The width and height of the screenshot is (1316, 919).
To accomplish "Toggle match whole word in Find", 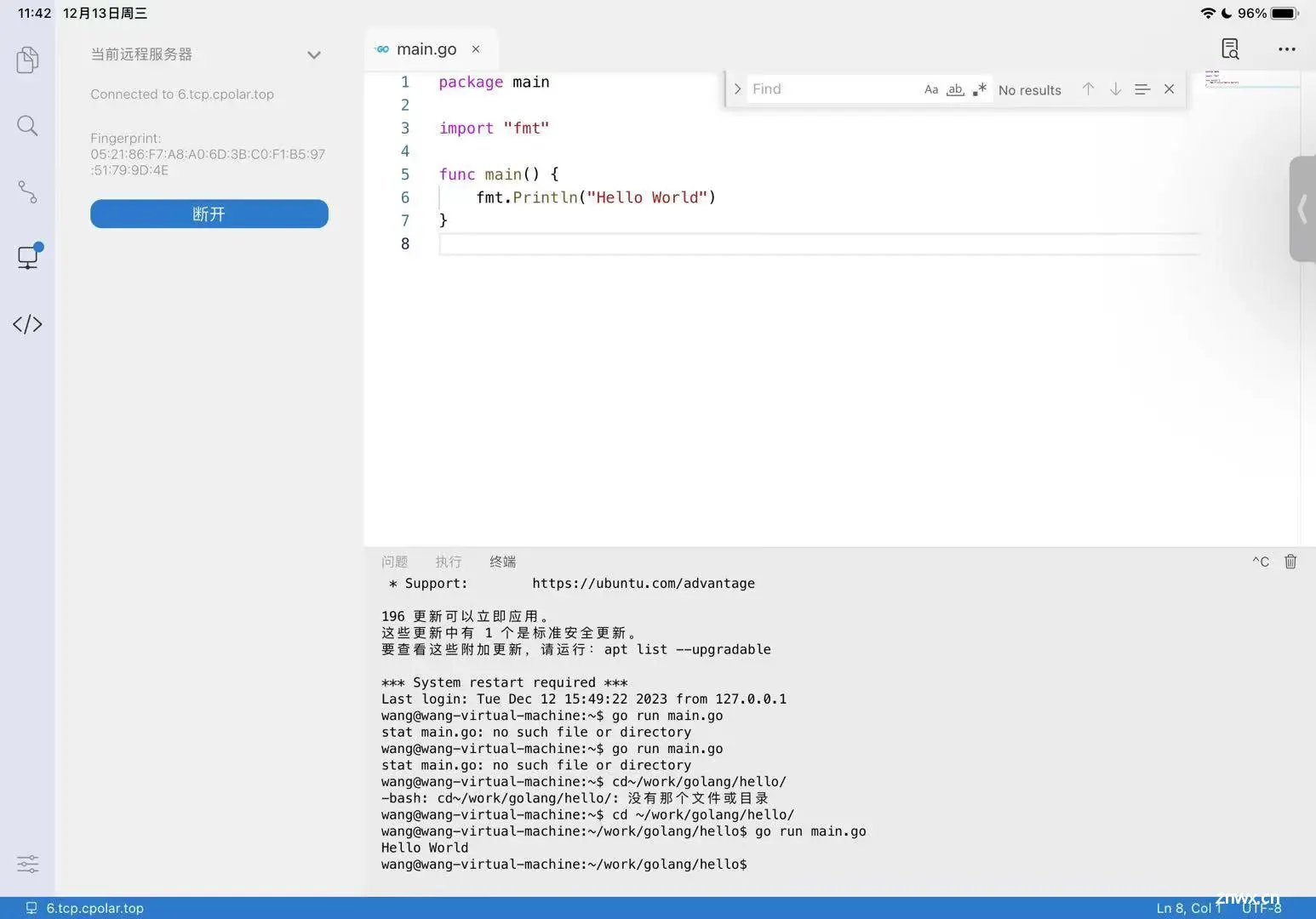I will point(955,89).
